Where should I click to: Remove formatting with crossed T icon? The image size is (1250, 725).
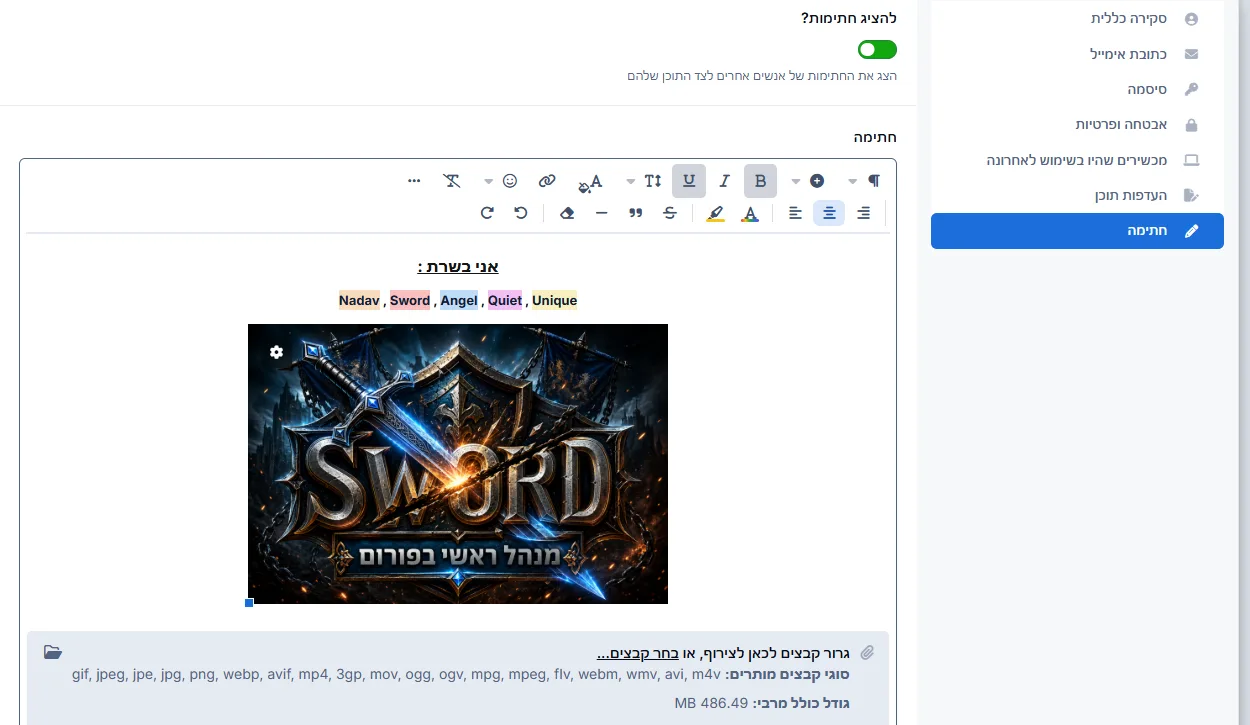pos(452,181)
